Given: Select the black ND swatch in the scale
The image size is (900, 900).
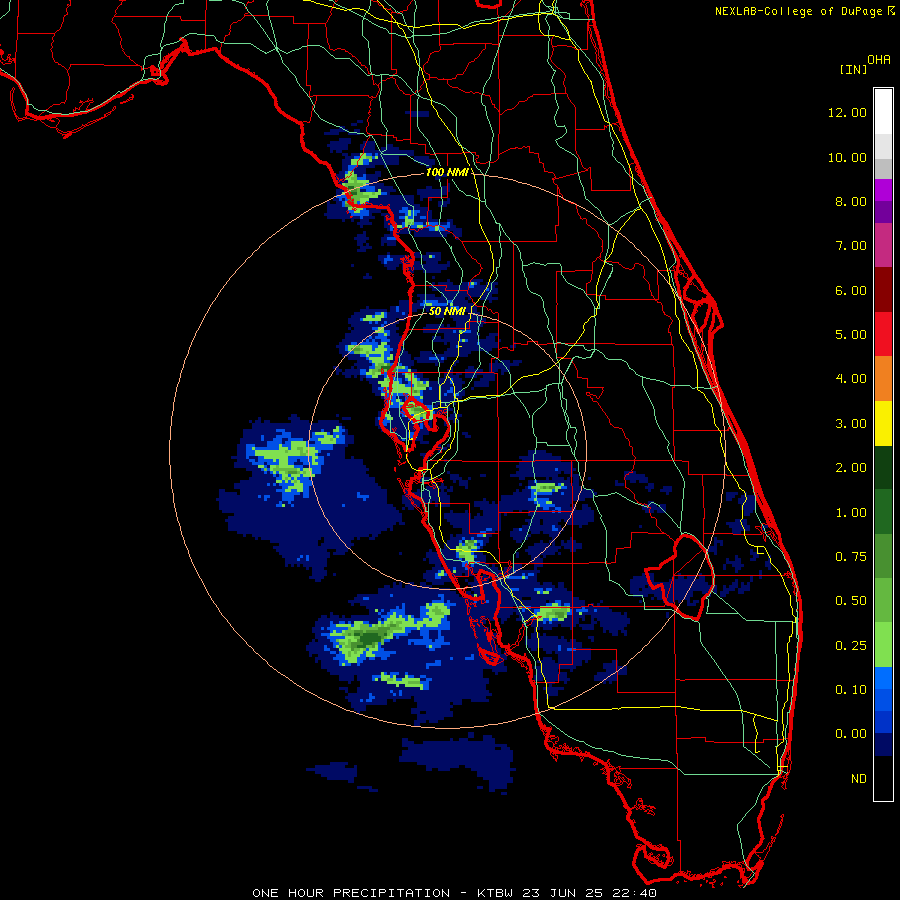Looking at the screenshot, I should pos(883,778).
